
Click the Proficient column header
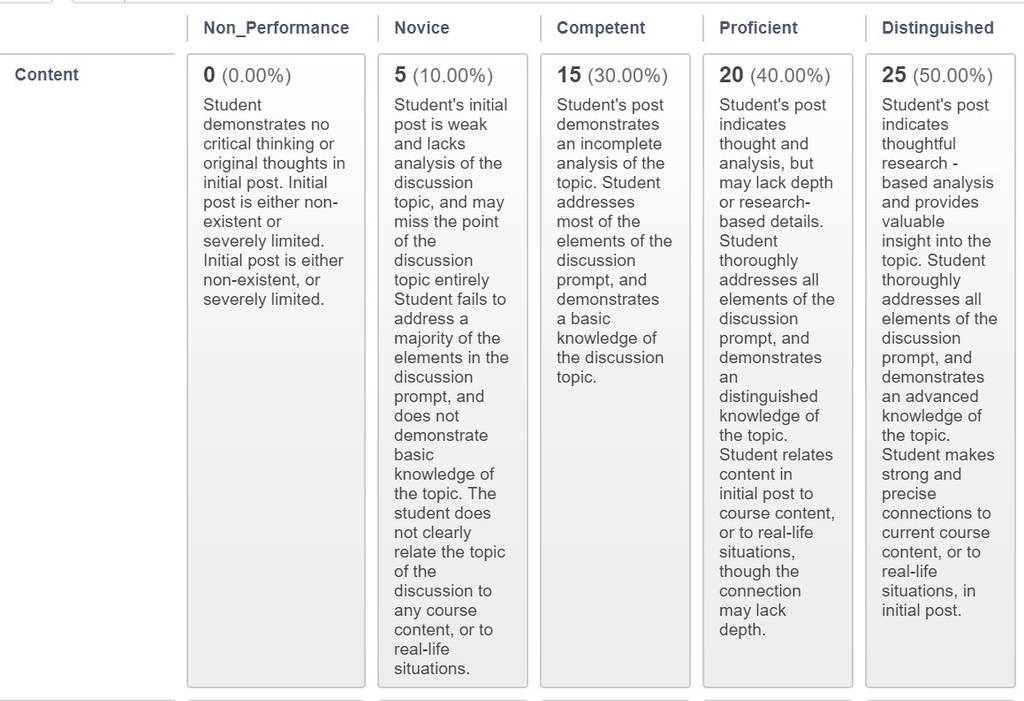tap(758, 28)
